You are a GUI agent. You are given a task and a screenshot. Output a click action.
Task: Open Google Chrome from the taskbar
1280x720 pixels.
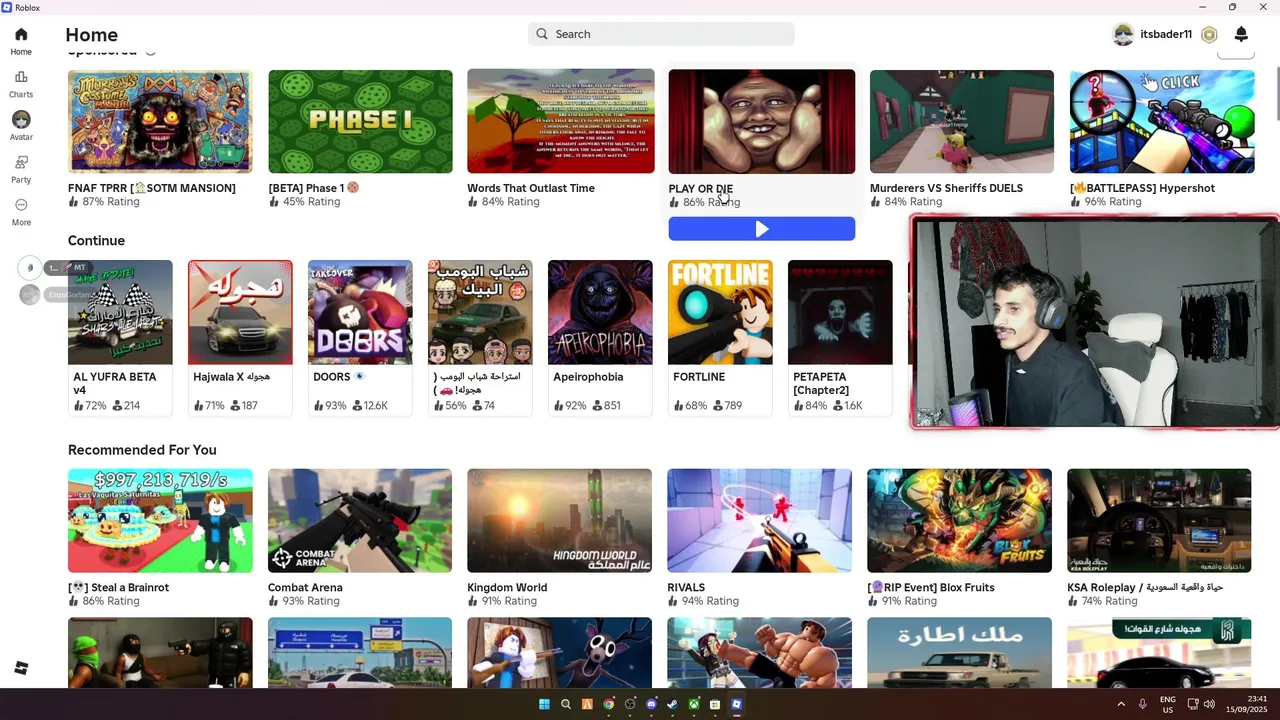609,704
